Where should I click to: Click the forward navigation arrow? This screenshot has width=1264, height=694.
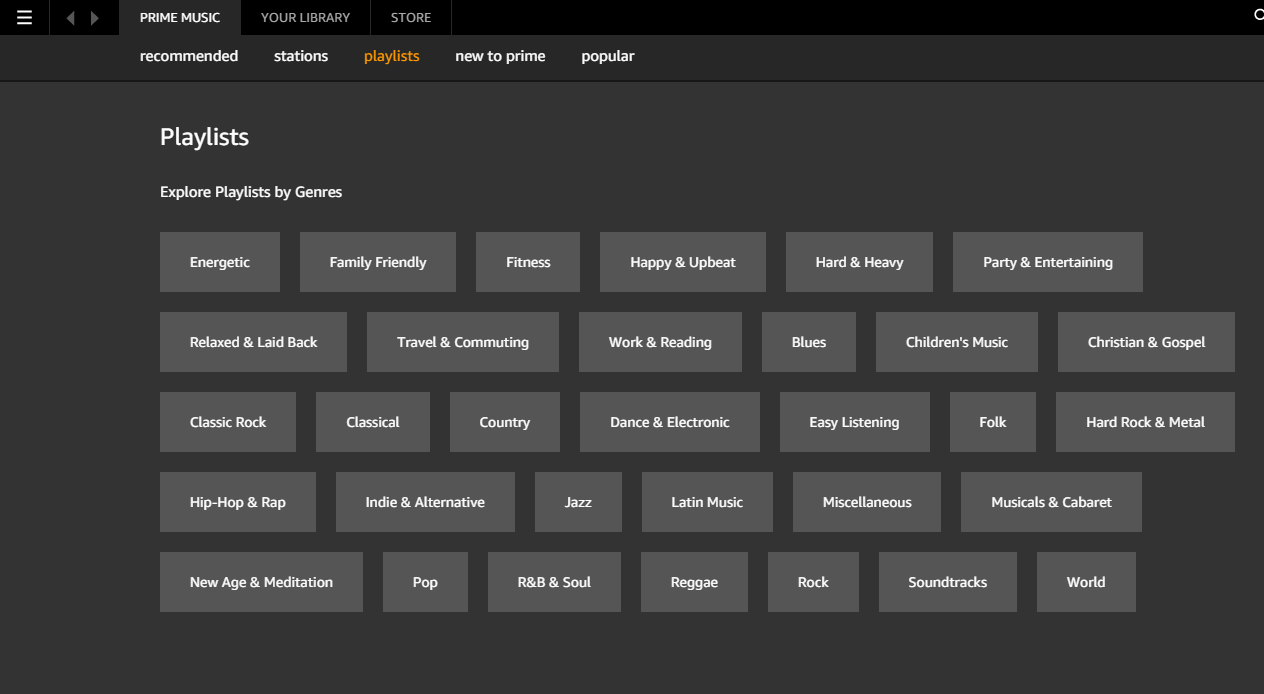tap(95, 17)
